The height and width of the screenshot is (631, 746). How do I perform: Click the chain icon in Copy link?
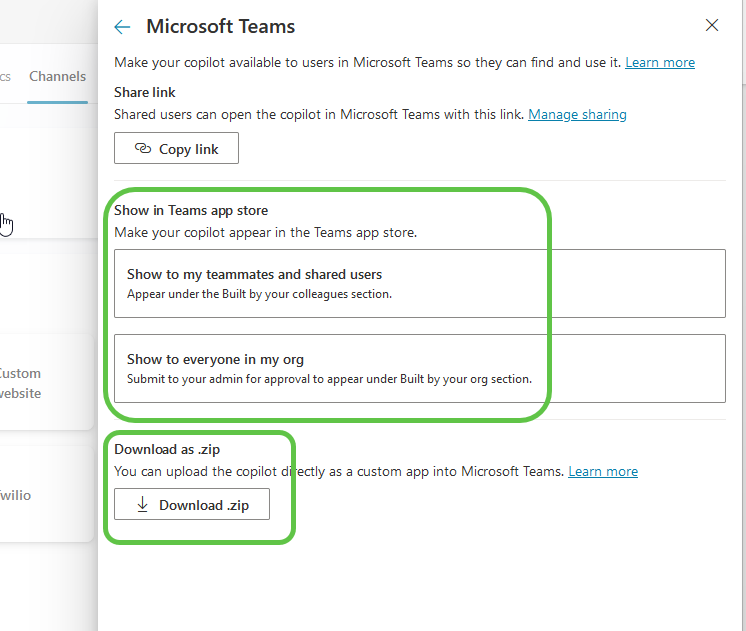coord(142,149)
